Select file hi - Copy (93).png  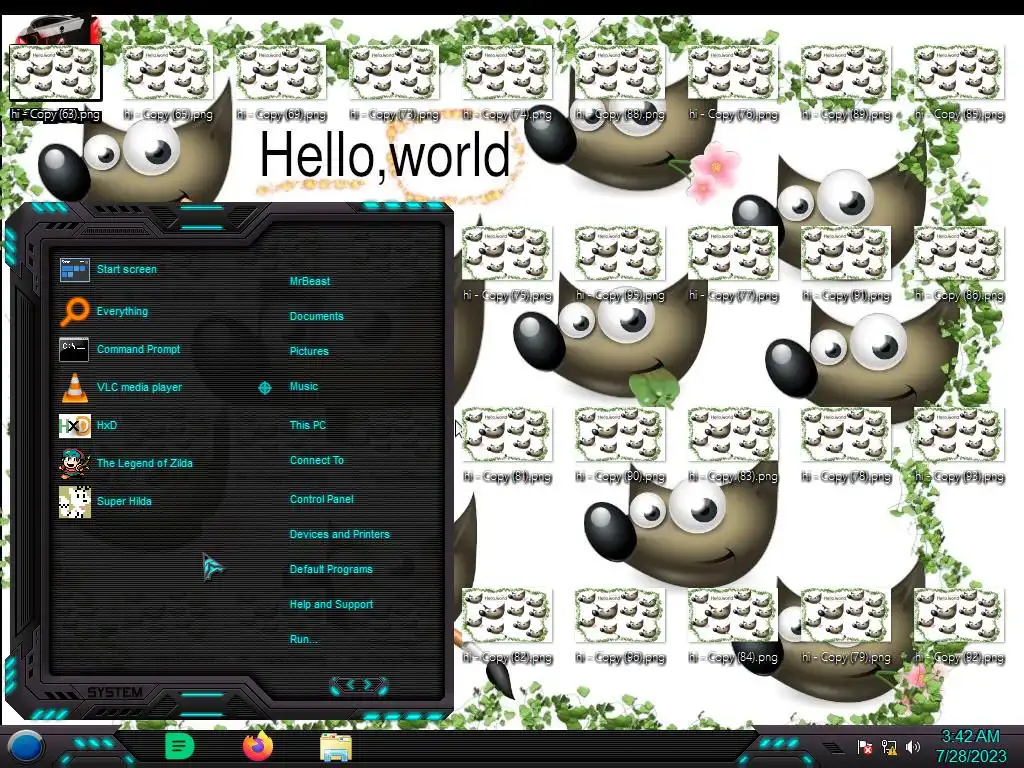click(x=959, y=445)
